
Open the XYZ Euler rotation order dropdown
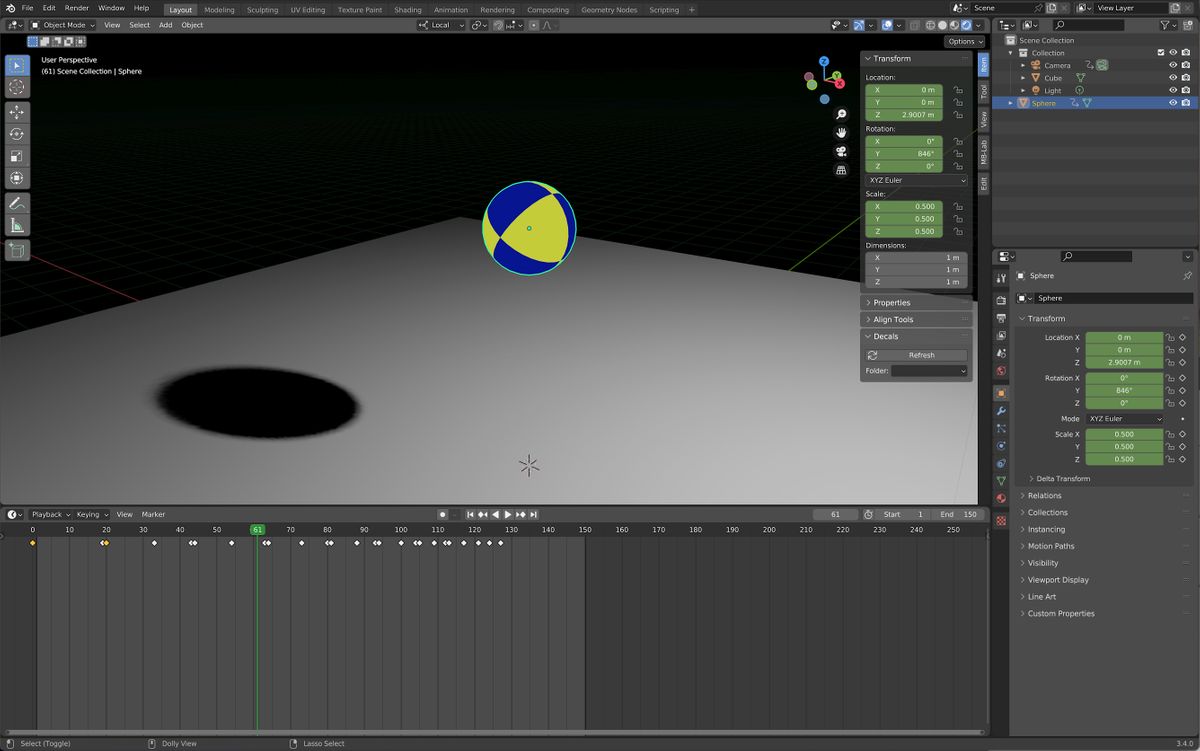[914, 179]
